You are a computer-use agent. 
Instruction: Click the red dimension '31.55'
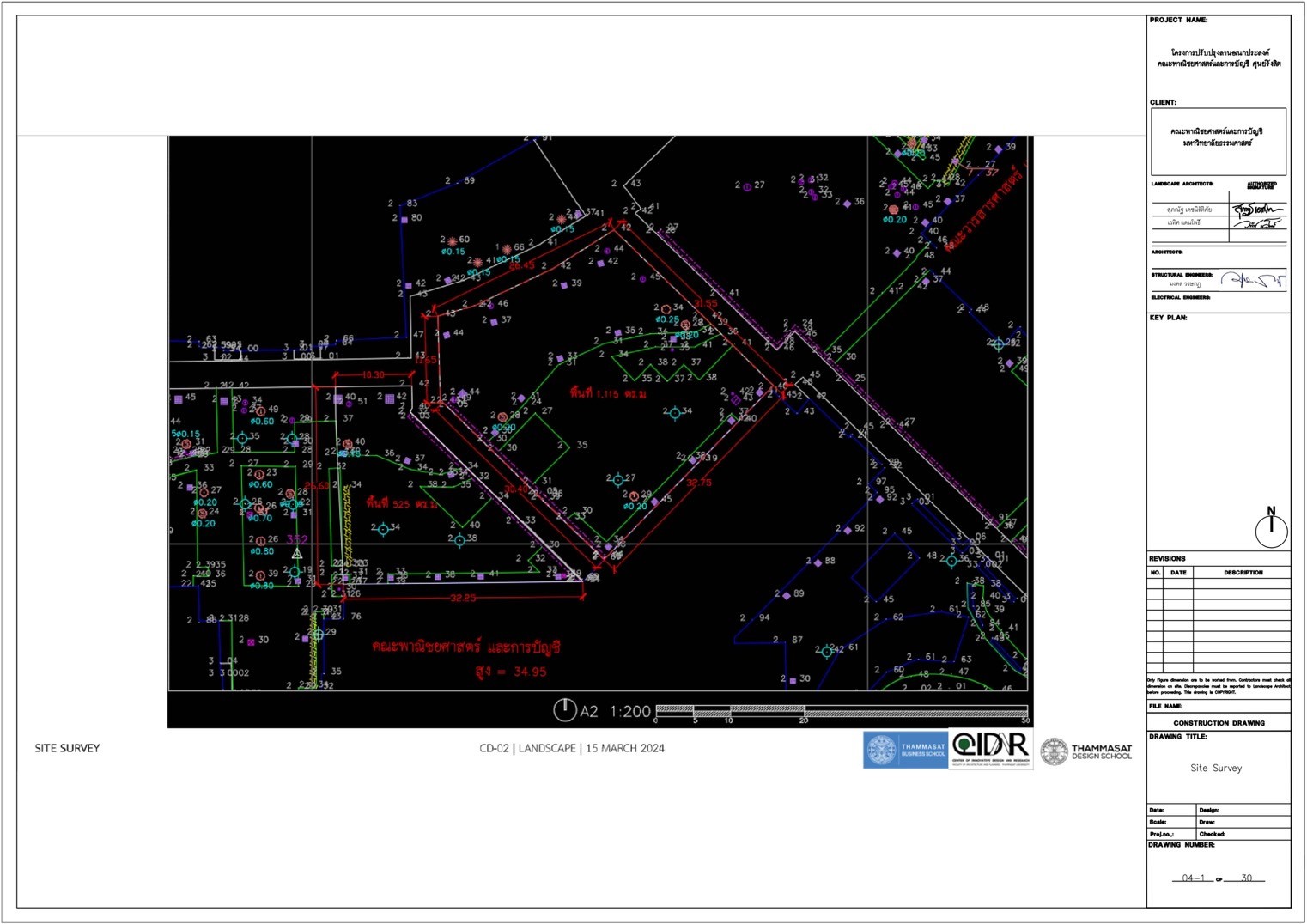click(705, 303)
